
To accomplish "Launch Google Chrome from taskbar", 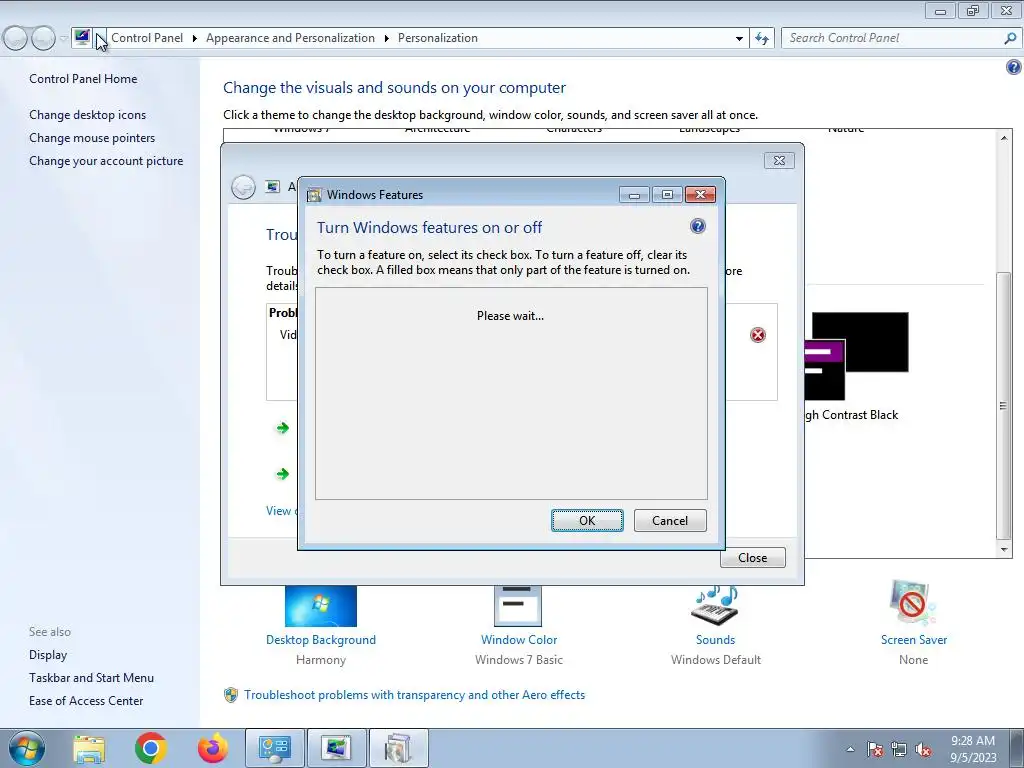I will [x=150, y=748].
